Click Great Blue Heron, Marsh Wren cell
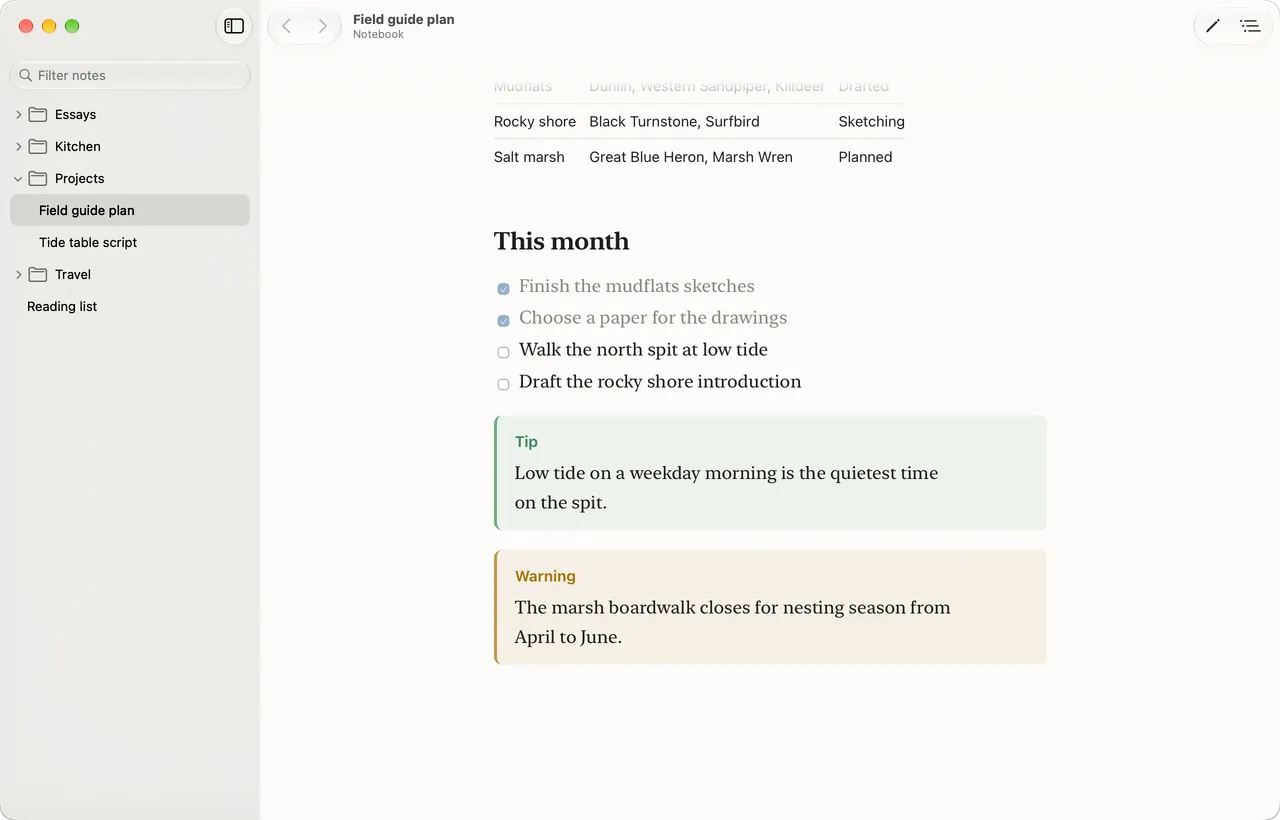The width and height of the screenshot is (1280, 820). click(691, 157)
